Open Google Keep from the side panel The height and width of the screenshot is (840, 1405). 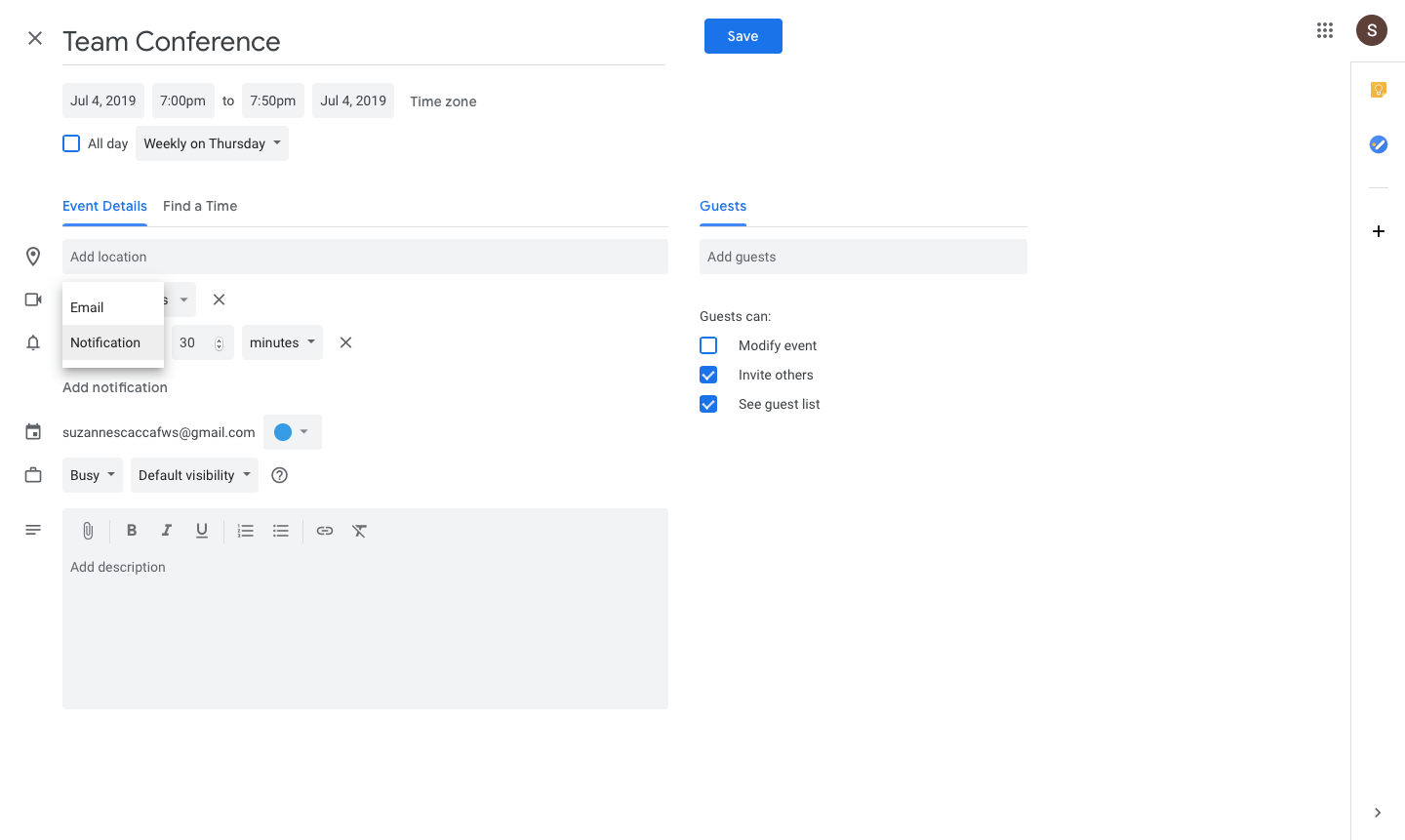click(1379, 90)
